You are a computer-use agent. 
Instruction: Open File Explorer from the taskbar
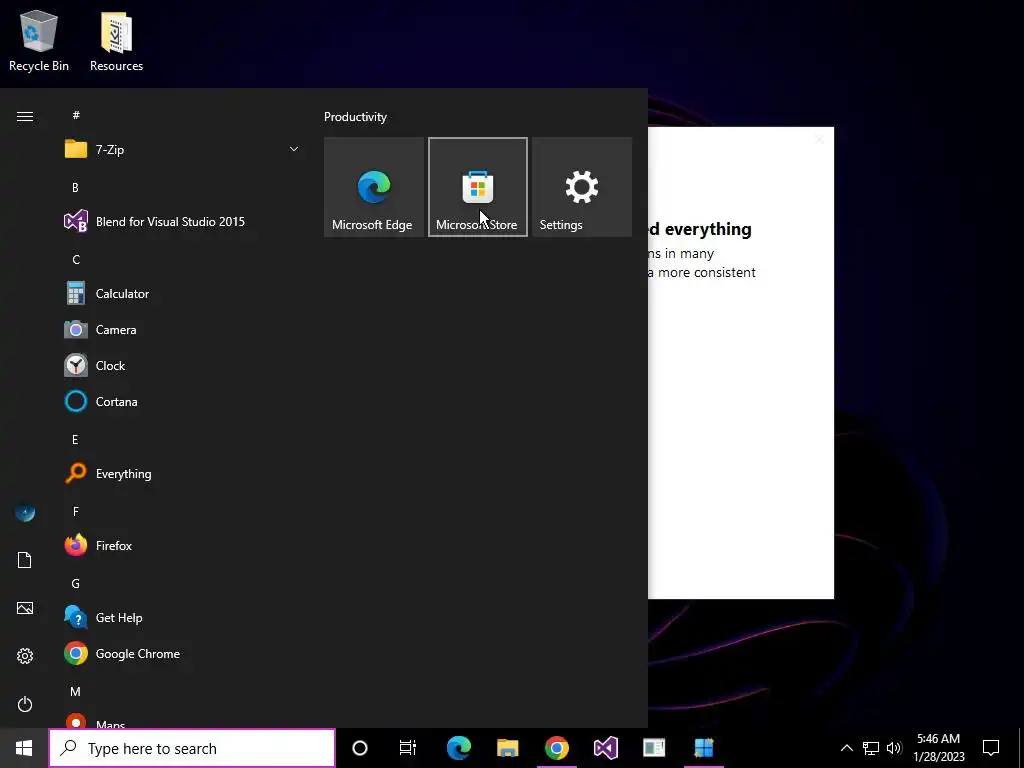click(507, 748)
